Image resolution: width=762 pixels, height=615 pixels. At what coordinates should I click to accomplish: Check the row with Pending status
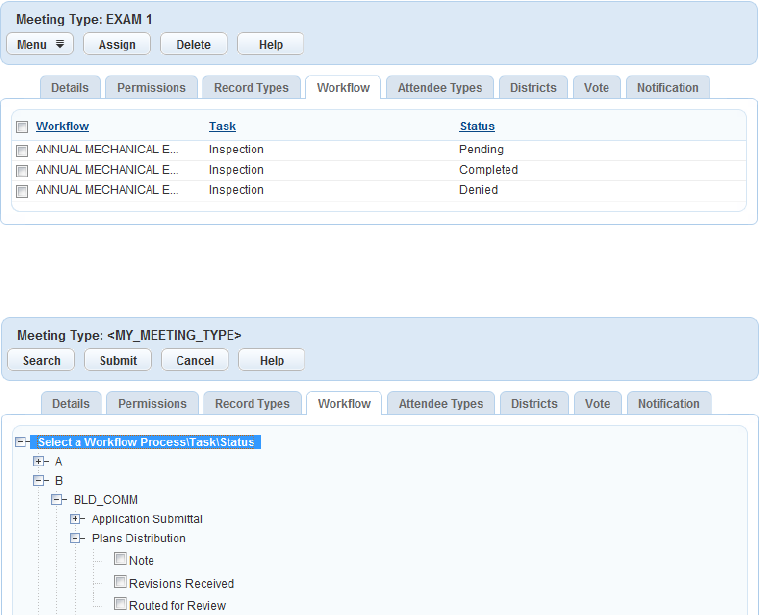tap(22, 151)
